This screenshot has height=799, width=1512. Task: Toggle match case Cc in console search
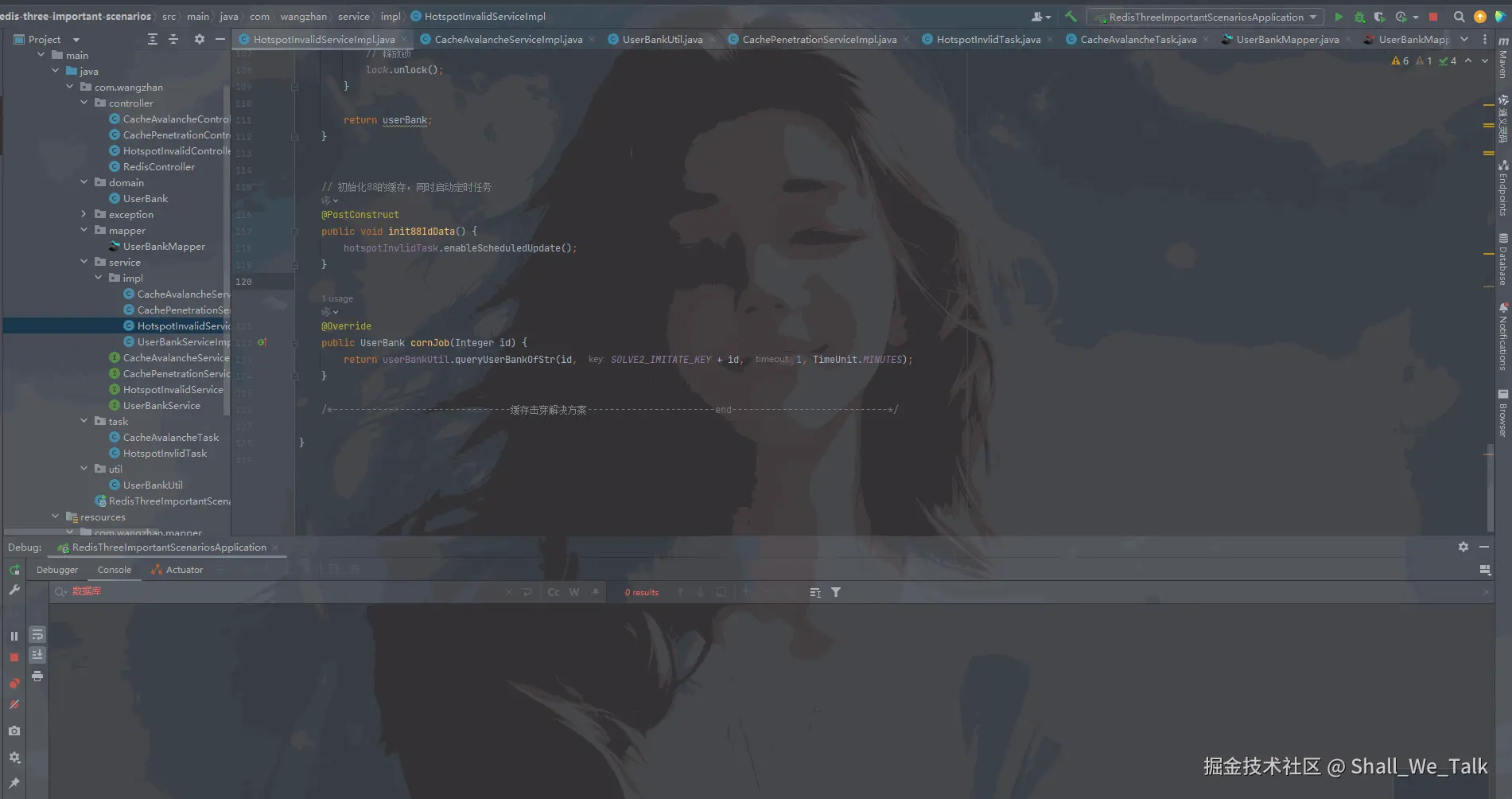coord(554,592)
